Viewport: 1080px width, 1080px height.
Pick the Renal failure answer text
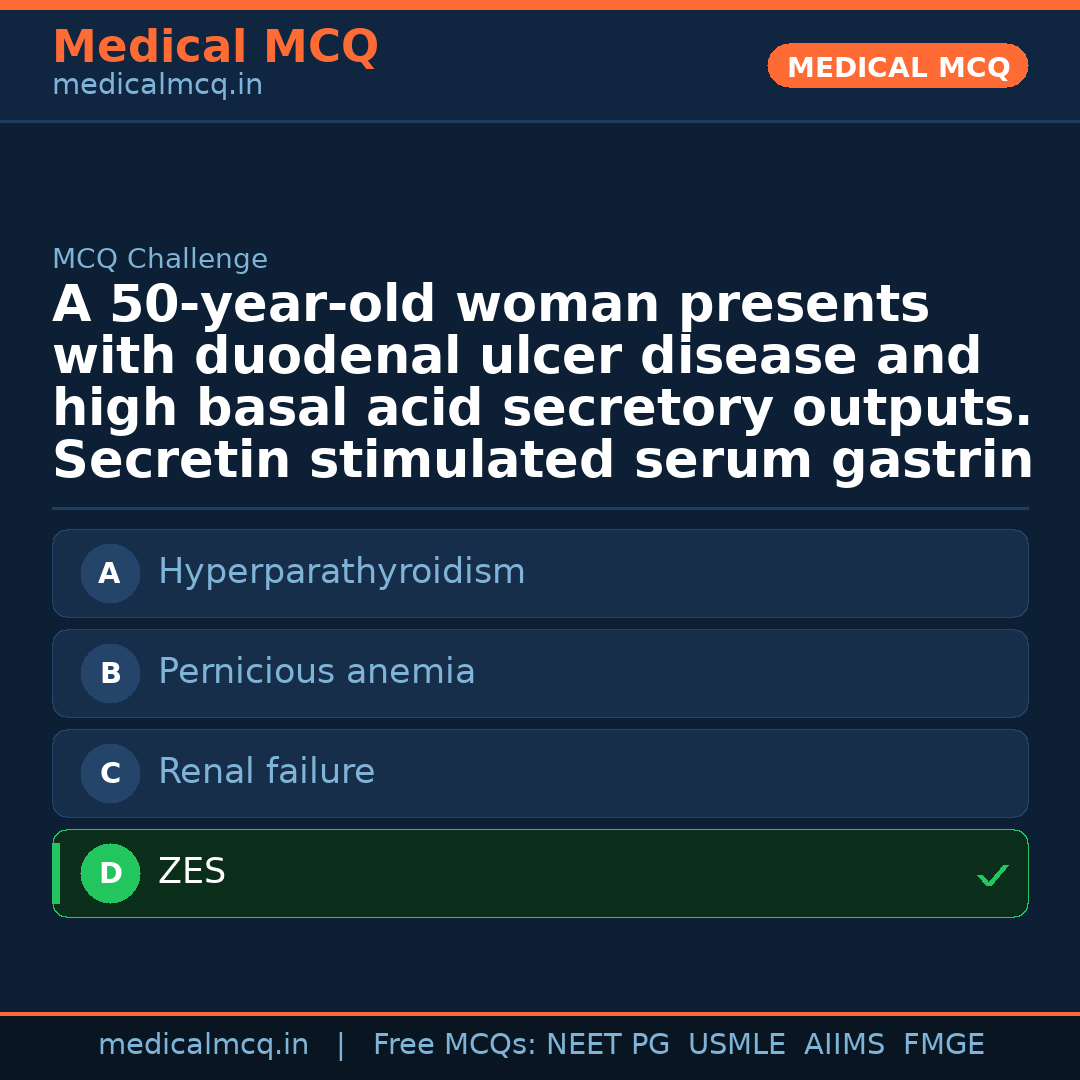266,772
